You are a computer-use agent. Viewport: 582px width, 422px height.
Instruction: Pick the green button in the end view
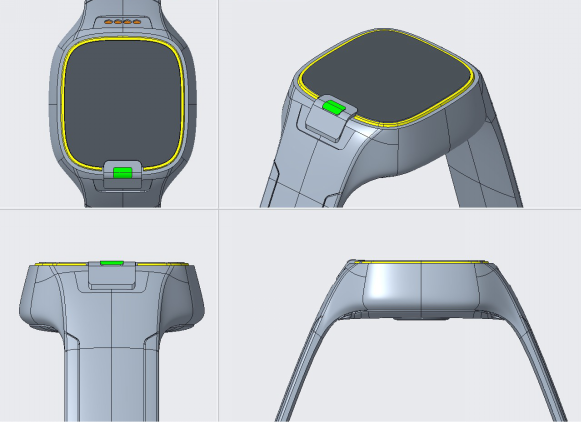[112, 263]
